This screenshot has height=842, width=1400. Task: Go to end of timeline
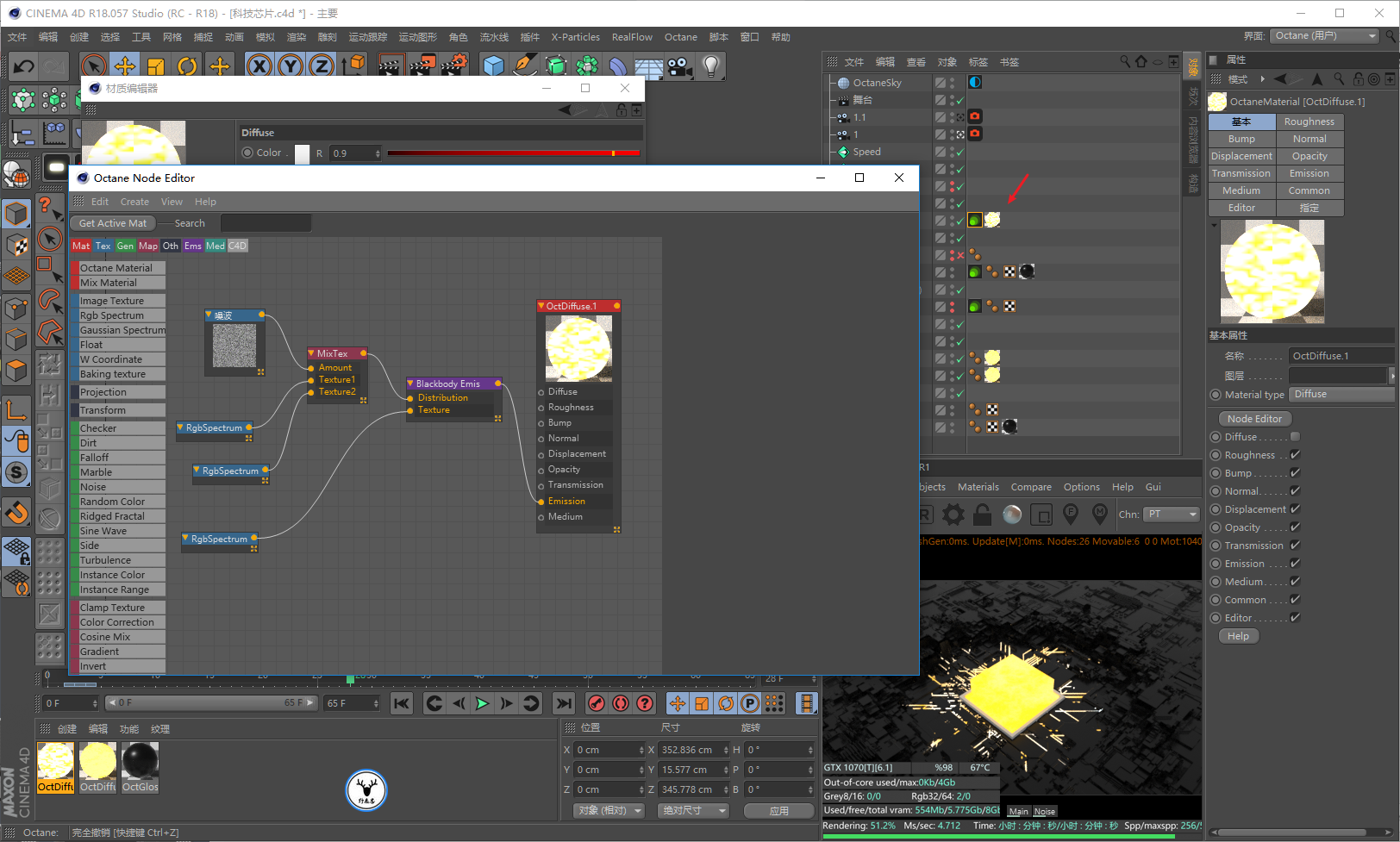[564, 703]
